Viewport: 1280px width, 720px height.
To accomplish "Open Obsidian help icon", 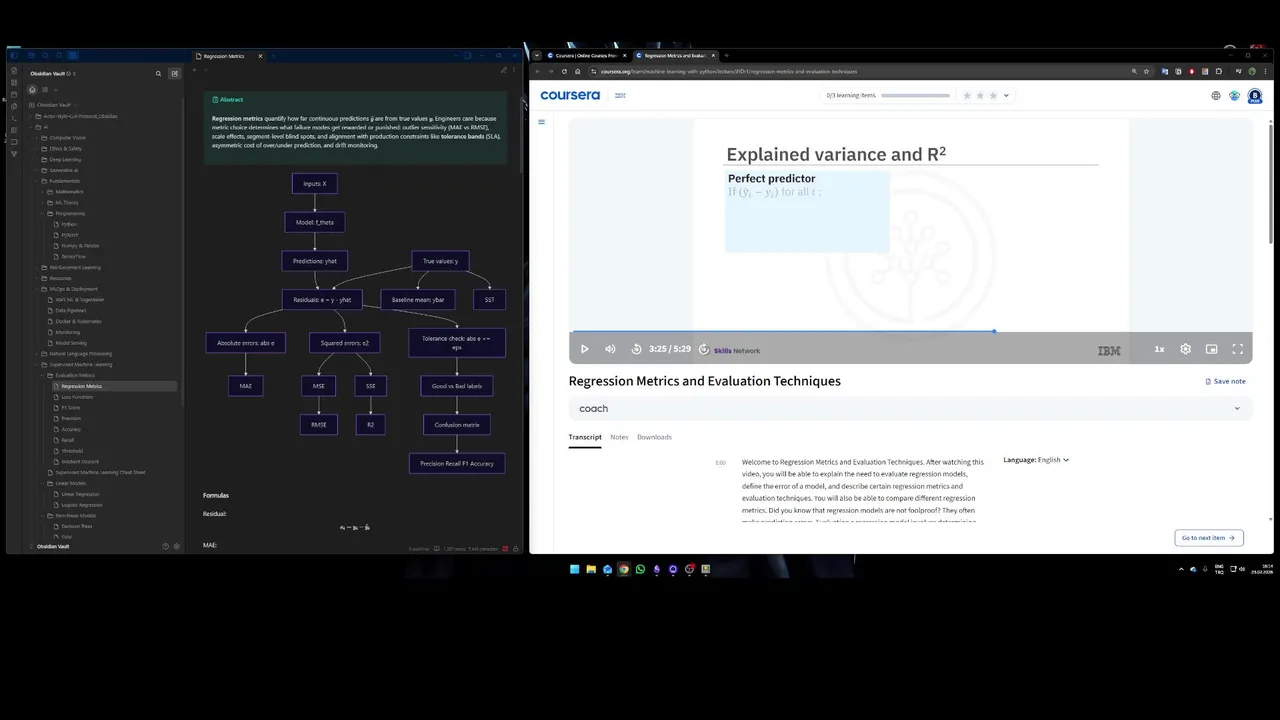I will point(165,546).
